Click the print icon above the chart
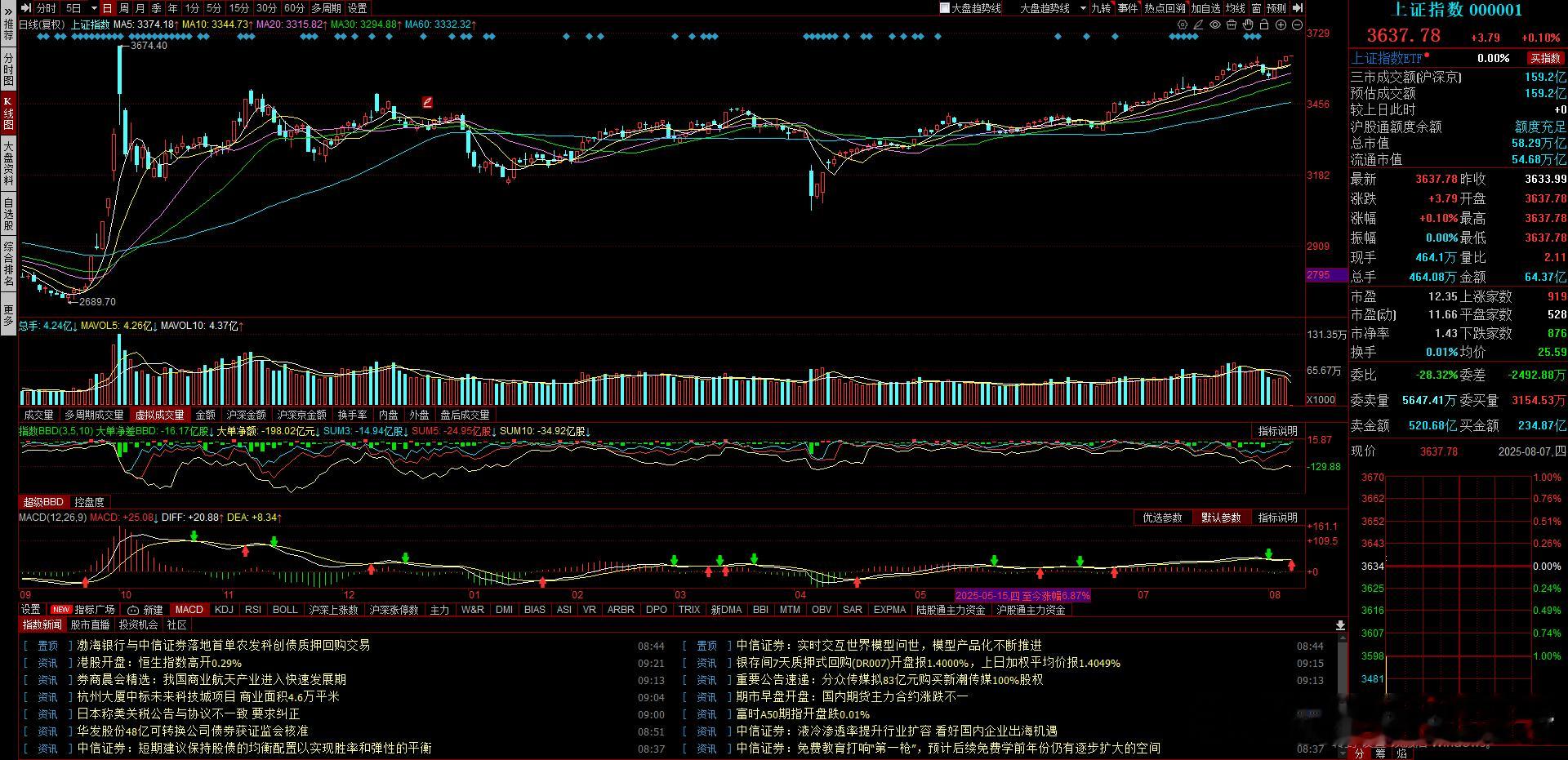Image resolution: width=1568 pixels, height=760 pixels. tap(1232, 25)
